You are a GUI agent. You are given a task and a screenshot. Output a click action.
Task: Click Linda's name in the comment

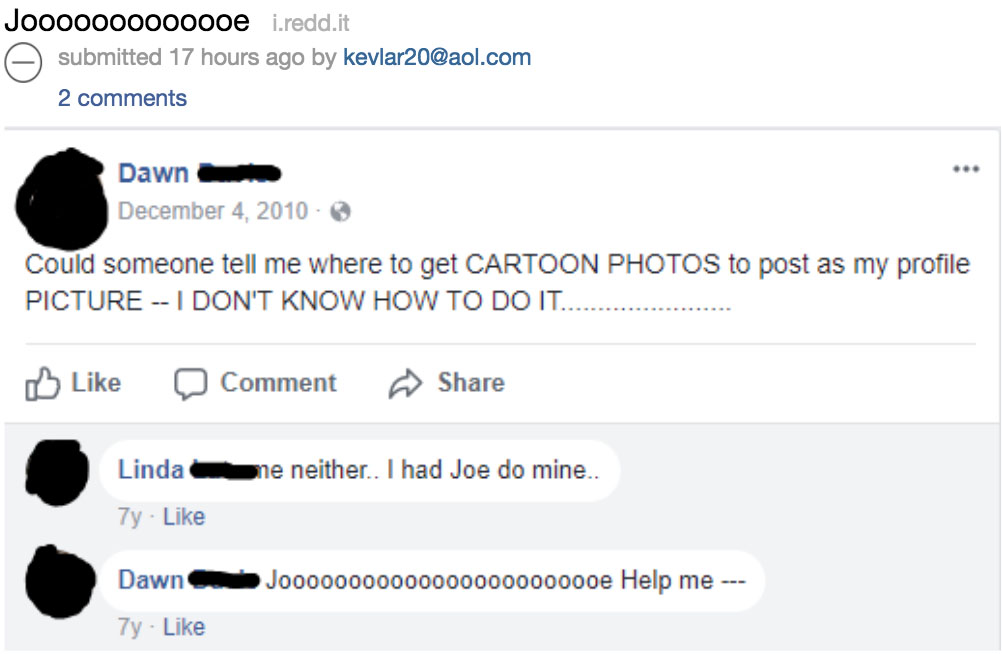pyautogui.click(x=151, y=469)
